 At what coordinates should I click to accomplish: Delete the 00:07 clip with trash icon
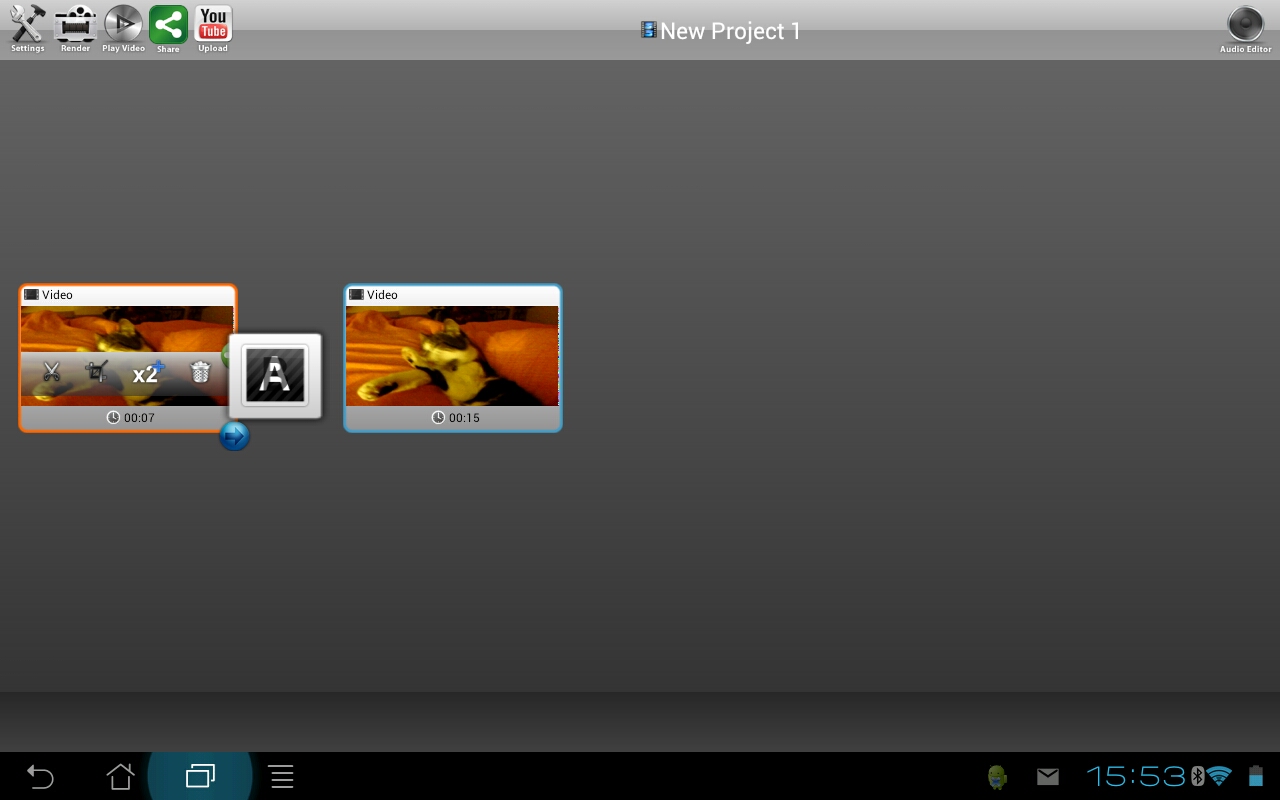click(x=200, y=372)
